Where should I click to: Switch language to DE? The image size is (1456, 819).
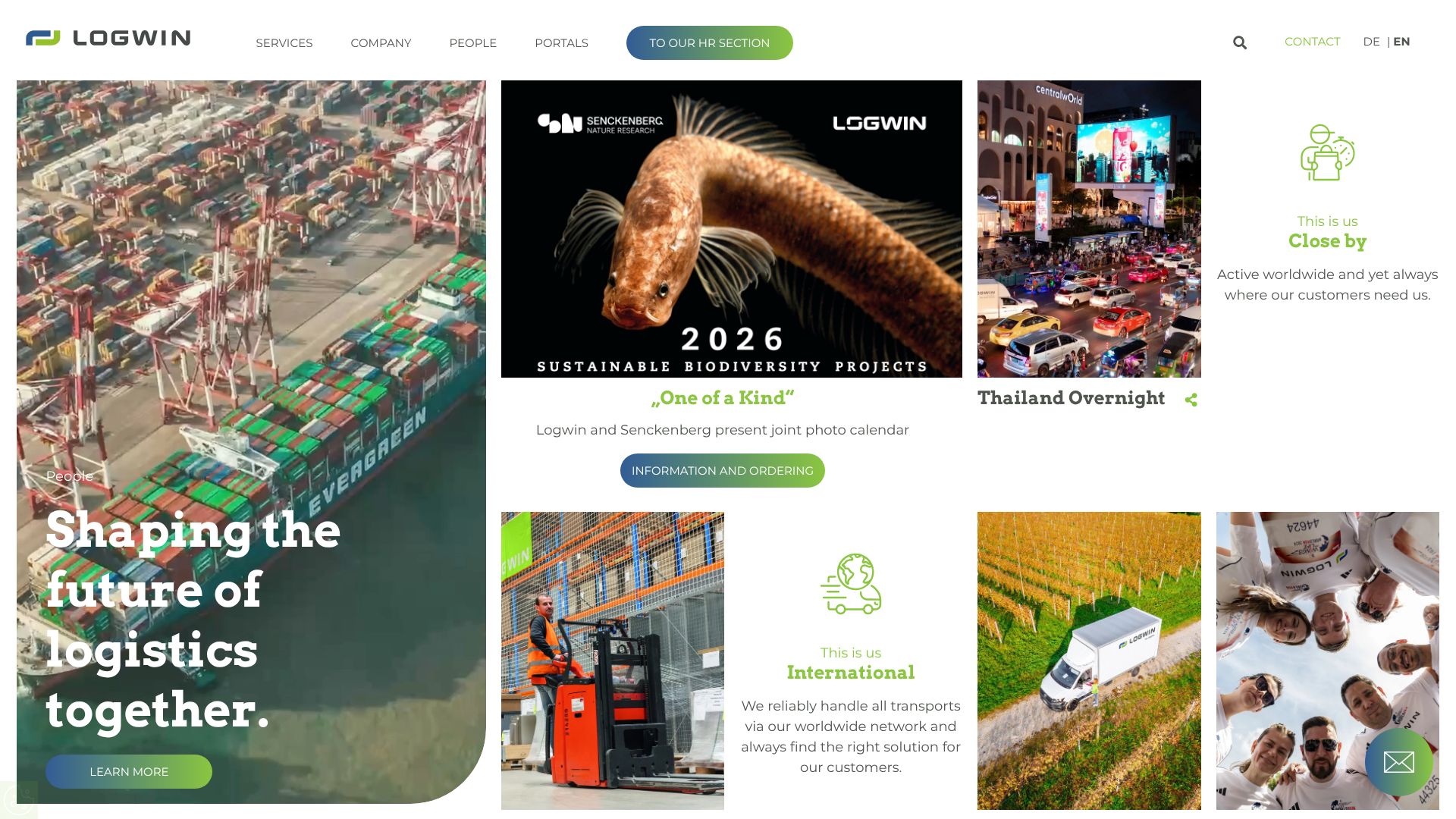[1371, 42]
